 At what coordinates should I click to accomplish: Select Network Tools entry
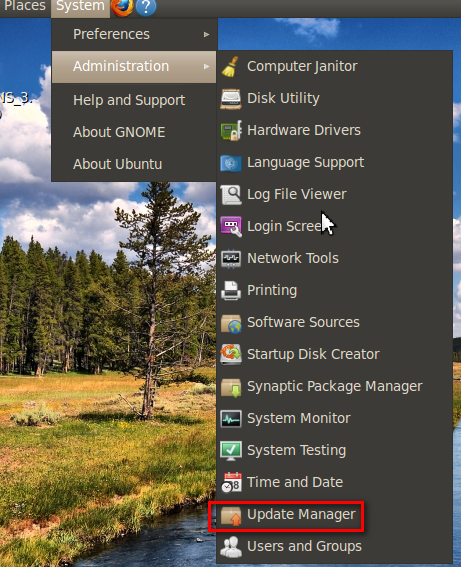coord(334,259)
